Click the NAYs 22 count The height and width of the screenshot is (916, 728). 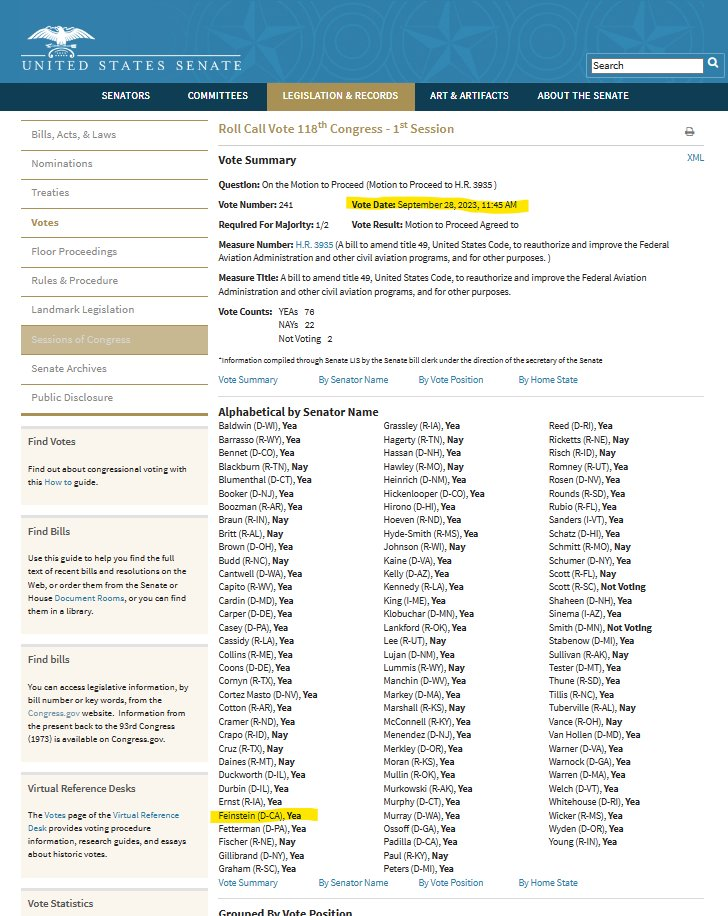[x=296, y=325]
